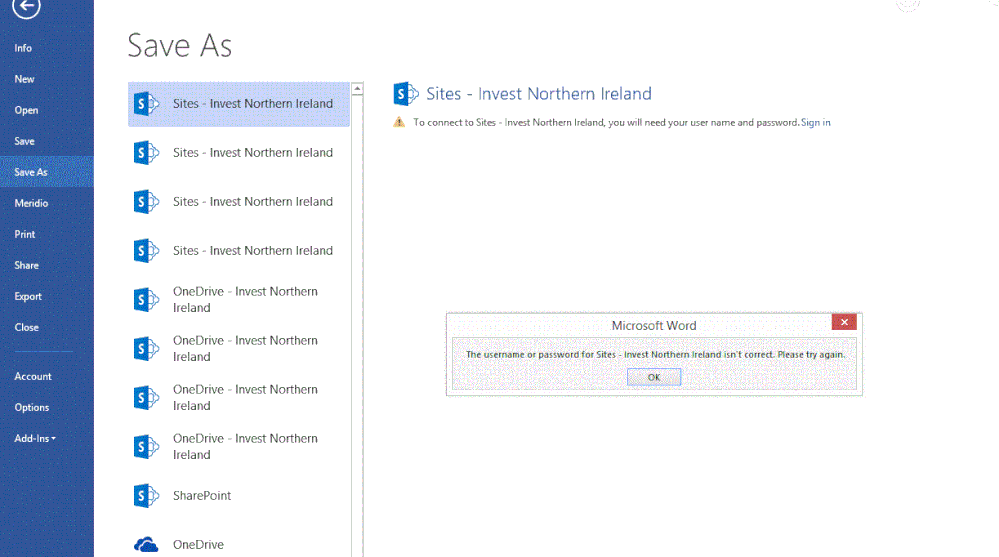This screenshot has height=557, width=999.
Task: Select the OneDrive location
Action: (239, 545)
